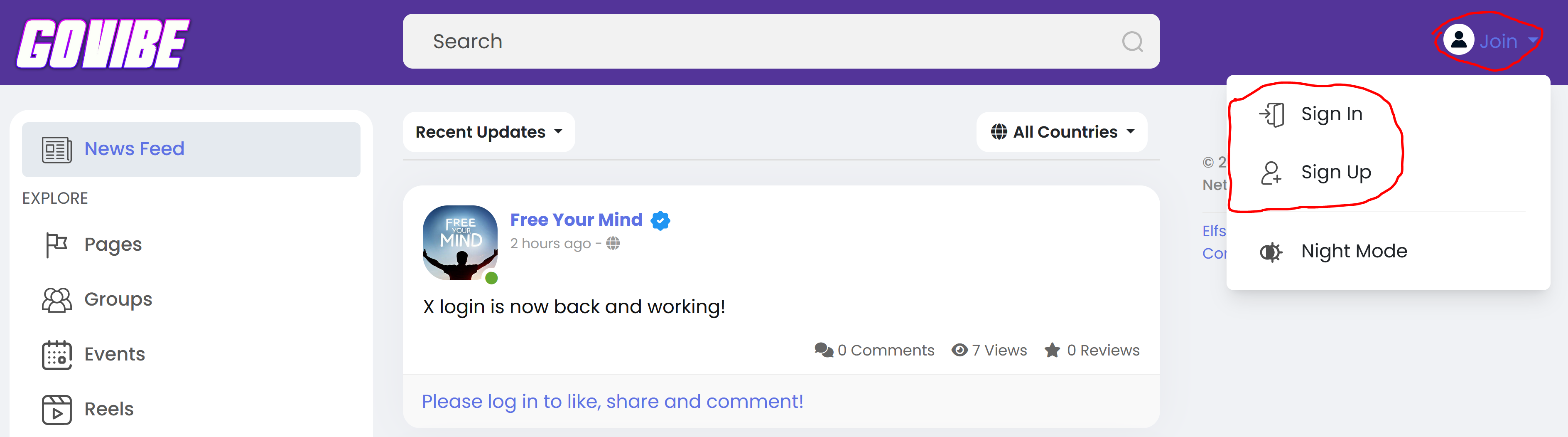
Task: Expand the Recent Updates dropdown
Action: (489, 132)
